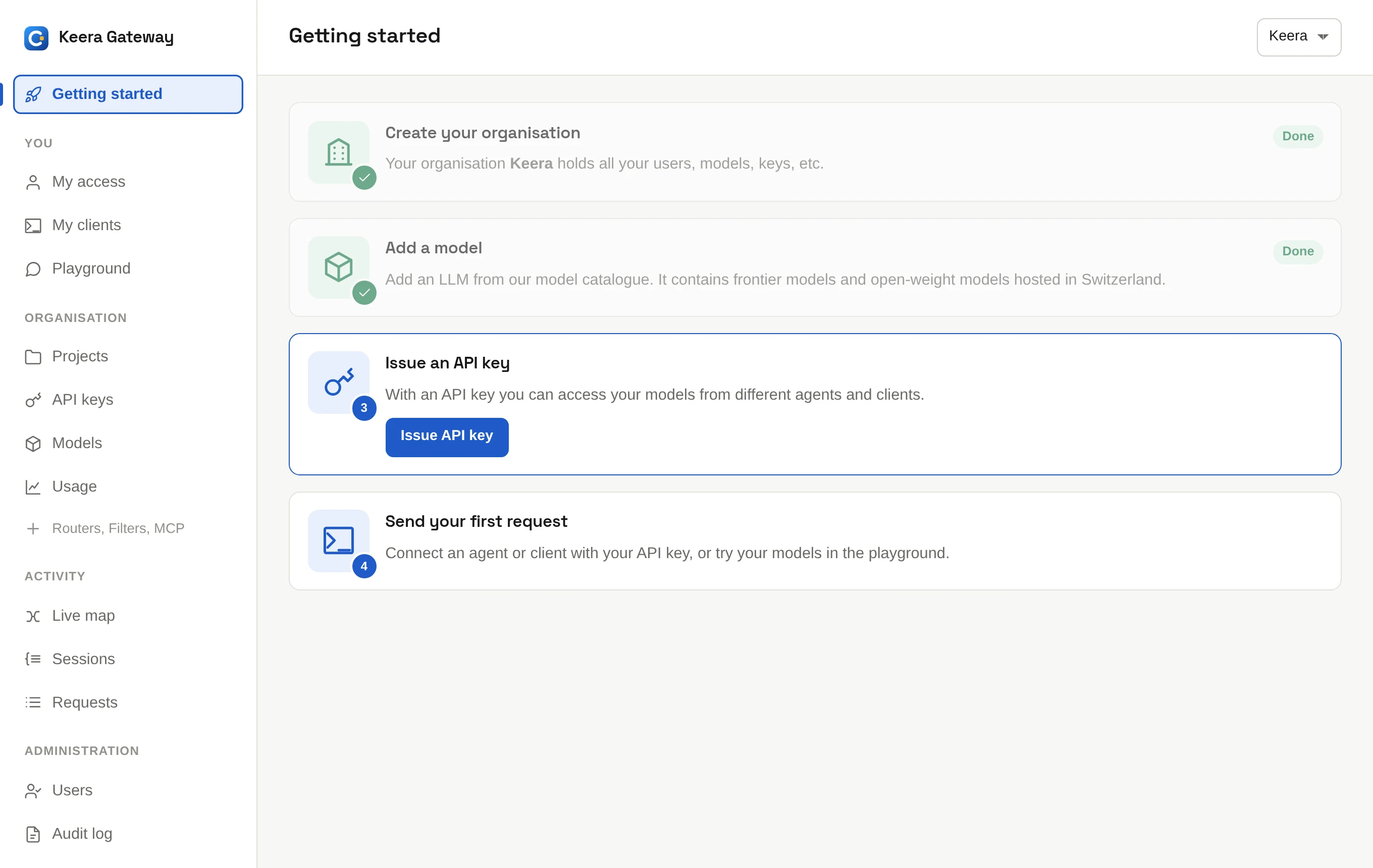Click the folder icon beside Projects
This screenshot has height=868, width=1373.
point(33,357)
